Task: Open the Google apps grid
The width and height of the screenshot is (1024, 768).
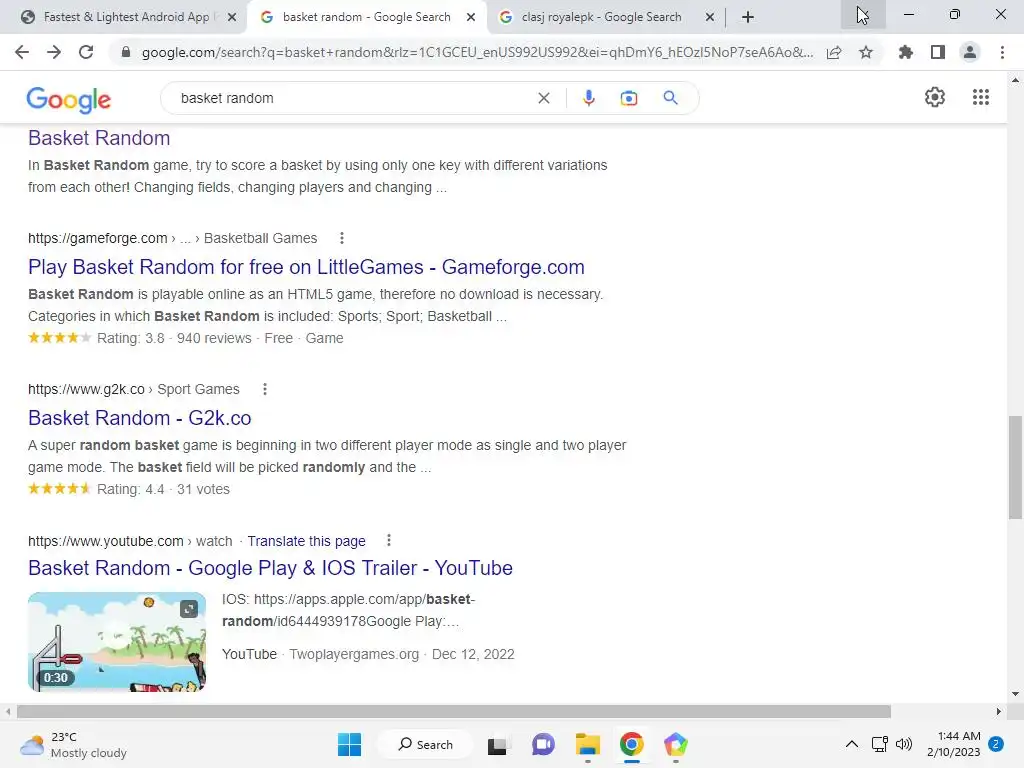Action: (981, 97)
